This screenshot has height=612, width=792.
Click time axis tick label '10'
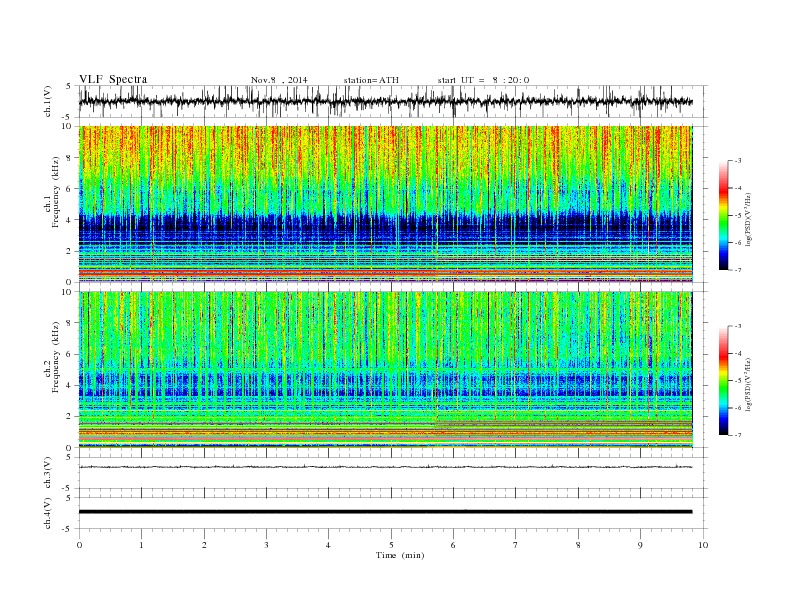click(703, 545)
